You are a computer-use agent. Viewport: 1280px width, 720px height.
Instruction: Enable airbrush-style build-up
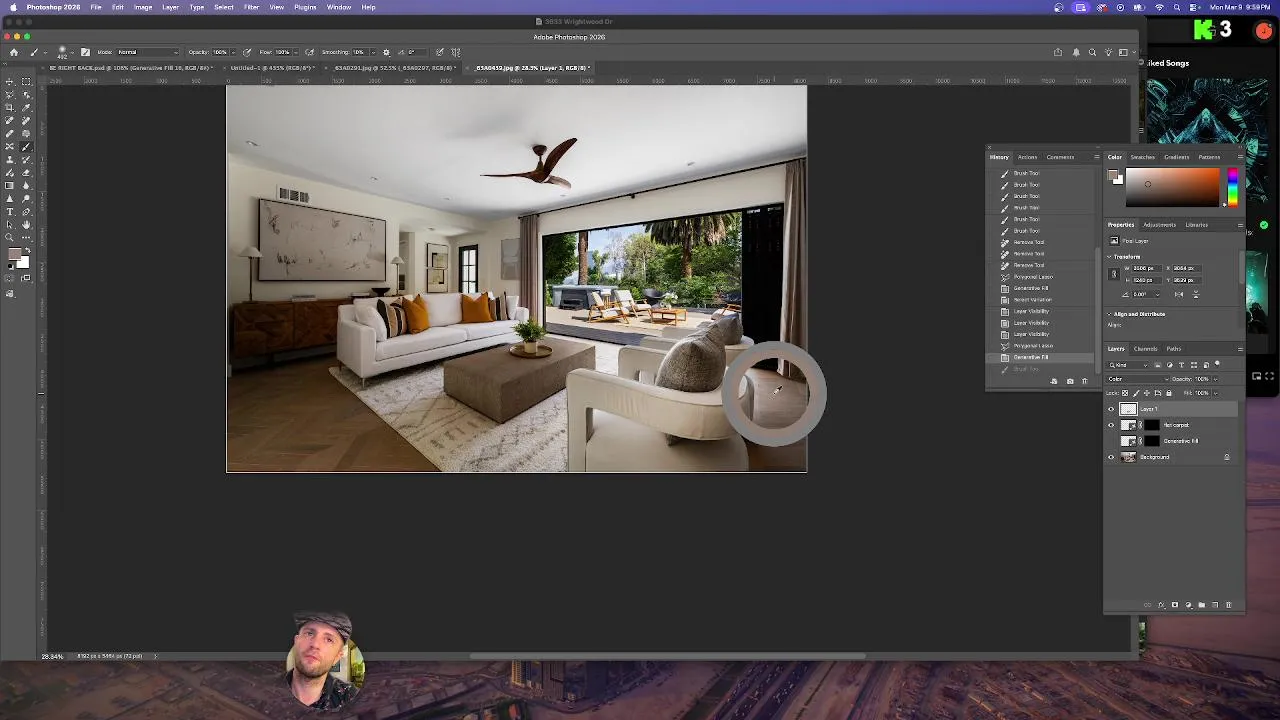point(309,52)
